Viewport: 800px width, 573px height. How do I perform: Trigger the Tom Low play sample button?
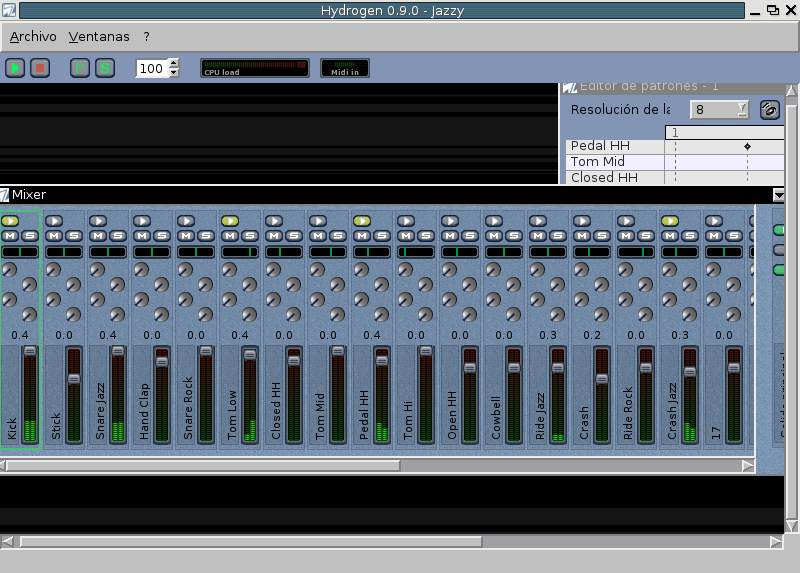(230, 221)
